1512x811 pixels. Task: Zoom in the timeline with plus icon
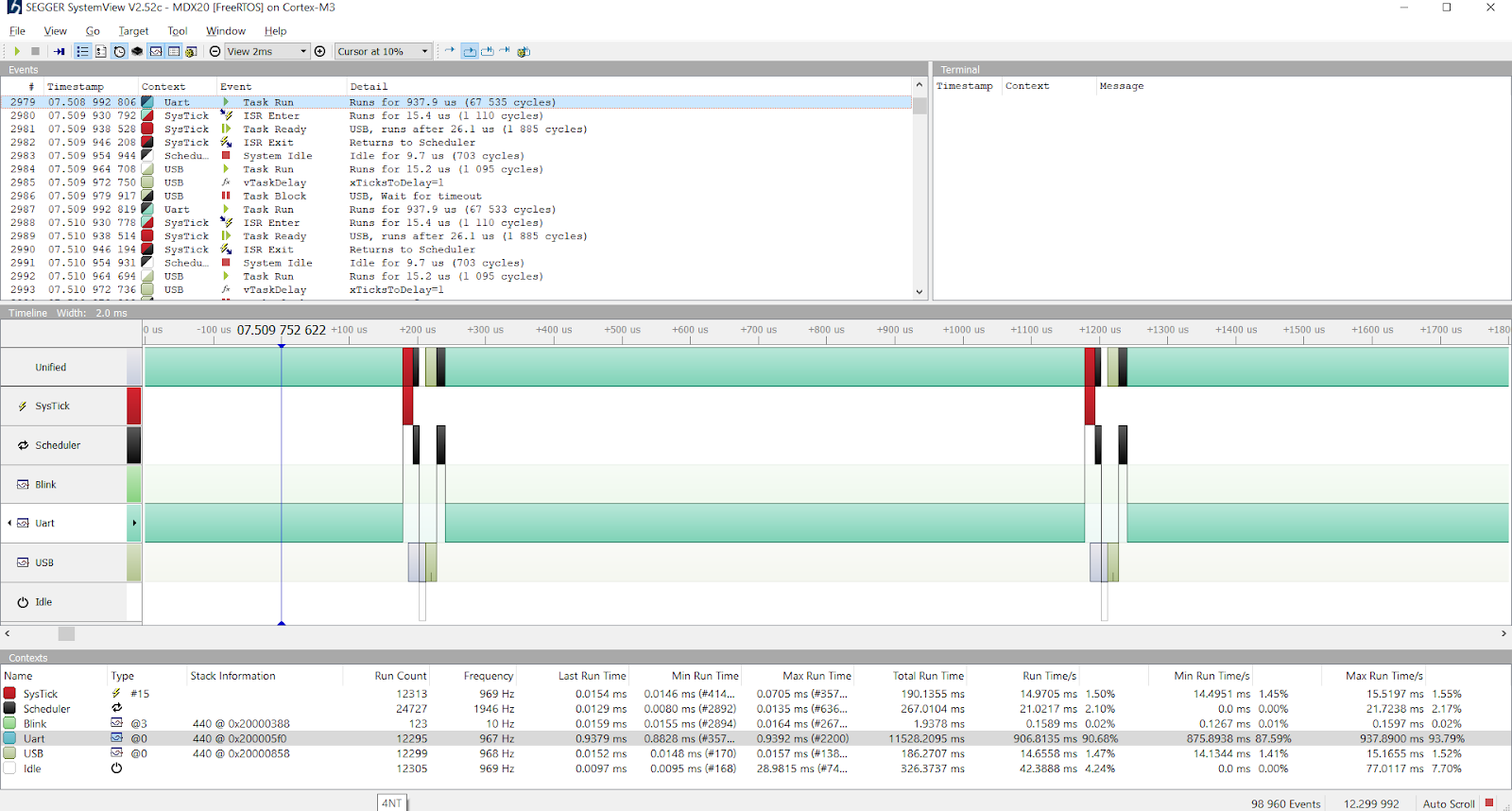[319, 51]
